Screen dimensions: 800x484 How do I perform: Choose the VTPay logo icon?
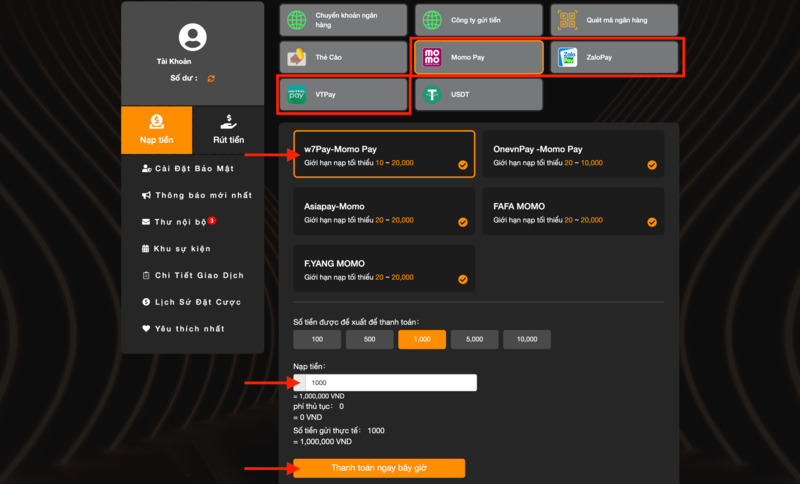[296, 95]
